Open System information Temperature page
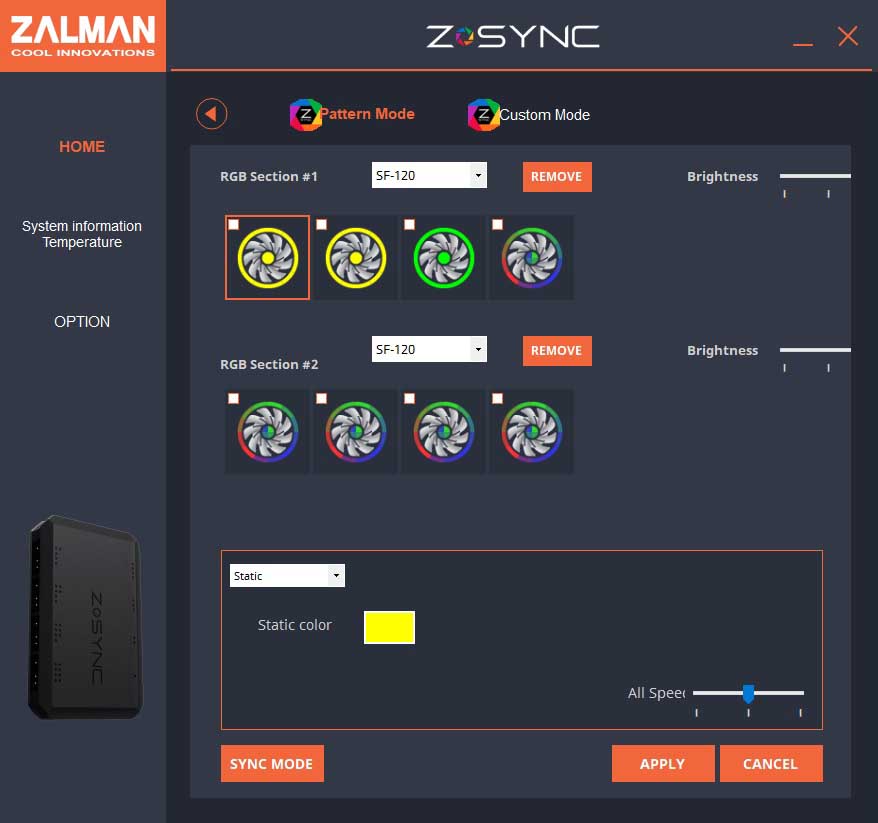 [x=82, y=234]
